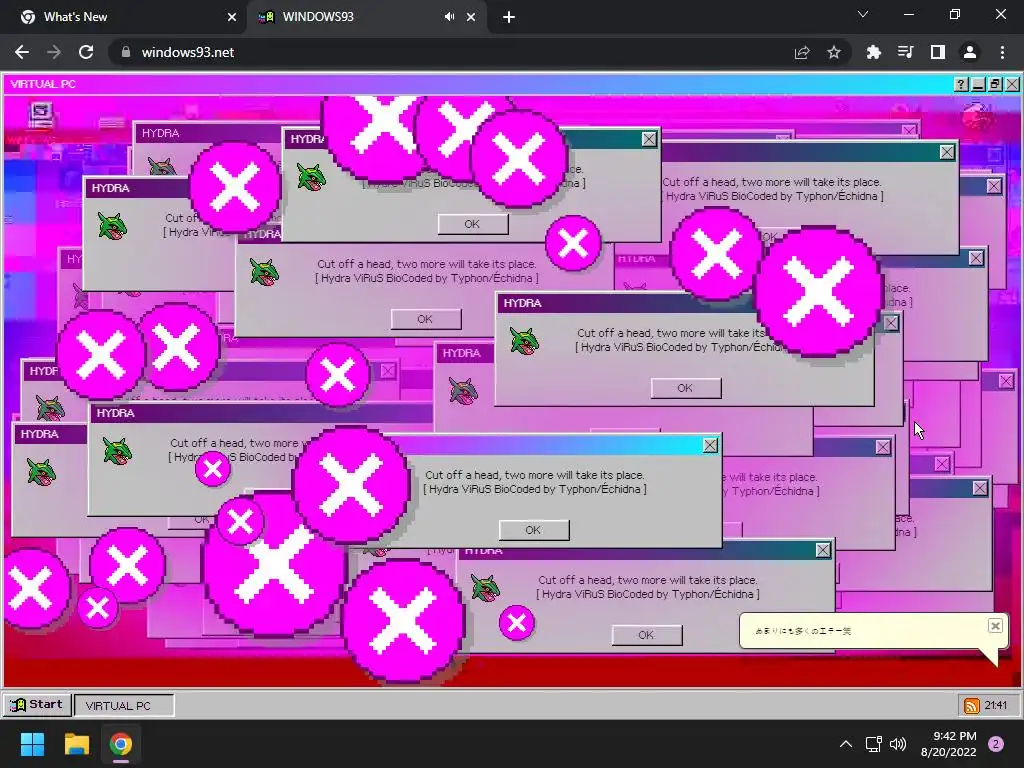Open the tab search chevron
Screen dimensions: 1024x768
tap(863, 14)
